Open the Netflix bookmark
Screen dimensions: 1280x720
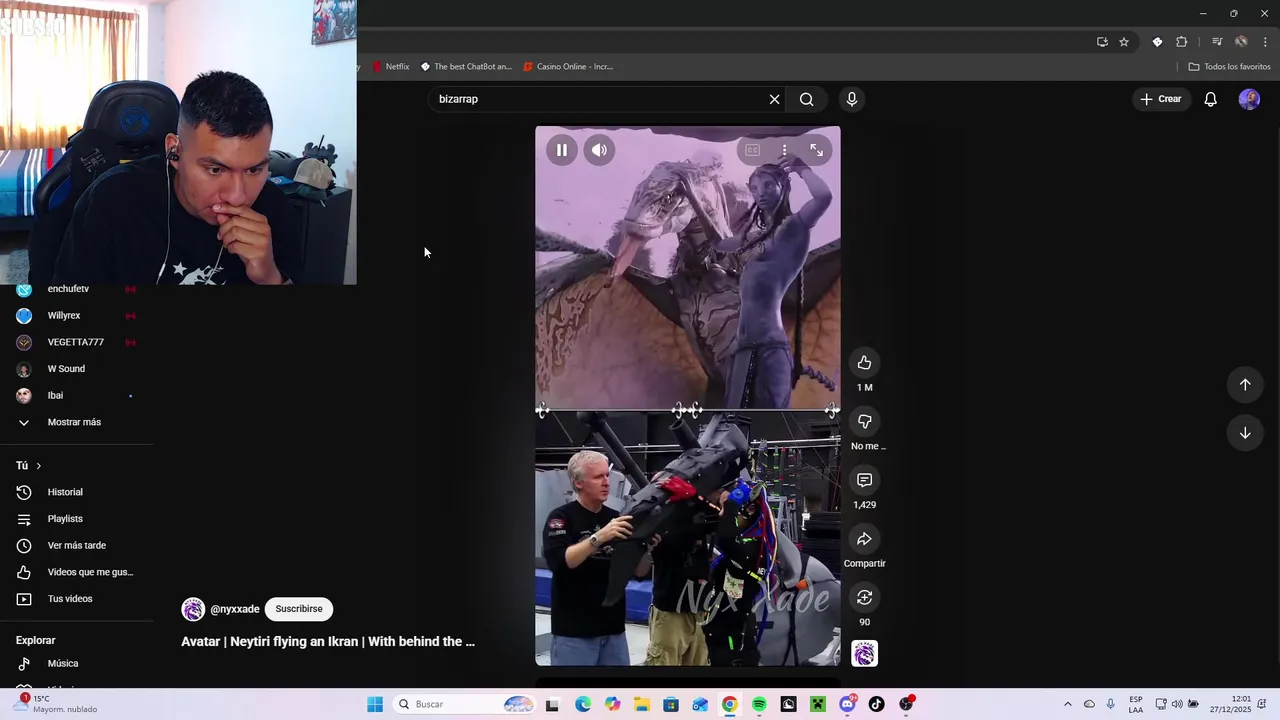pyautogui.click(x=391, y=67)
